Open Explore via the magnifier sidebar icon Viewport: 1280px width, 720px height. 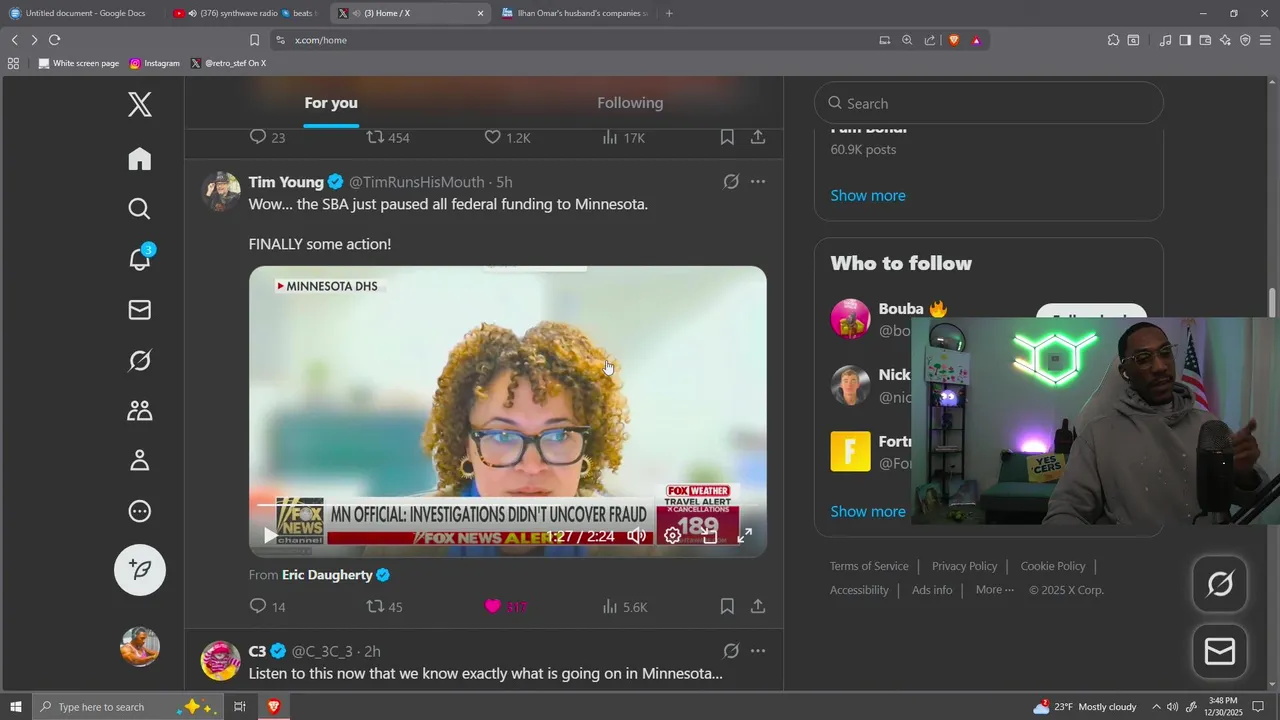pos(140,208)
